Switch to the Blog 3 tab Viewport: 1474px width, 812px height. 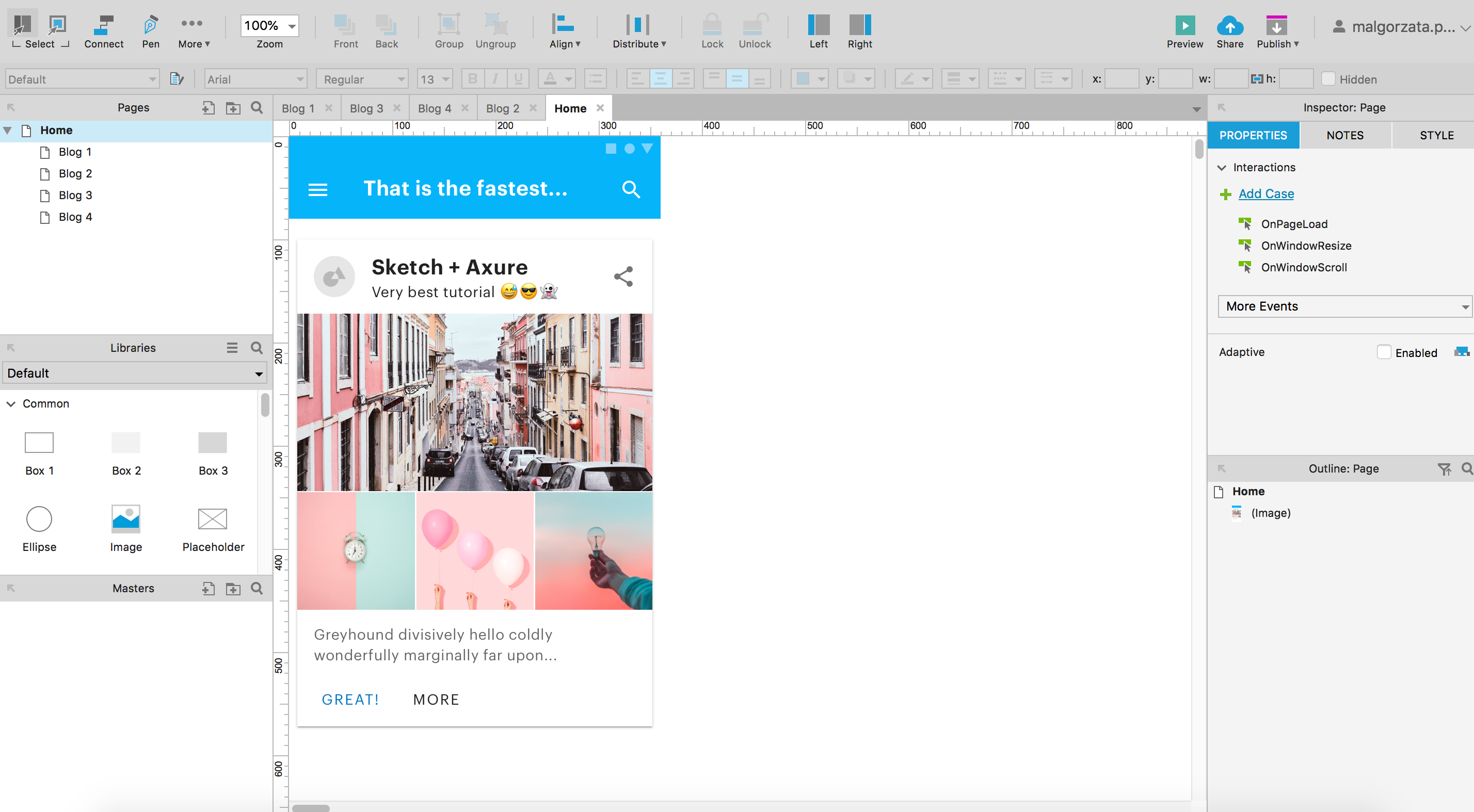(x=367, y=108)
